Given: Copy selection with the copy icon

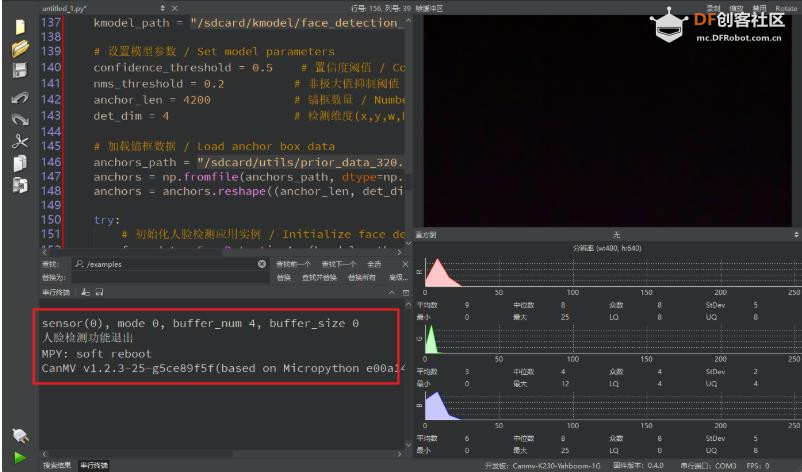Looking at the screenshot, I should [19, 163].
